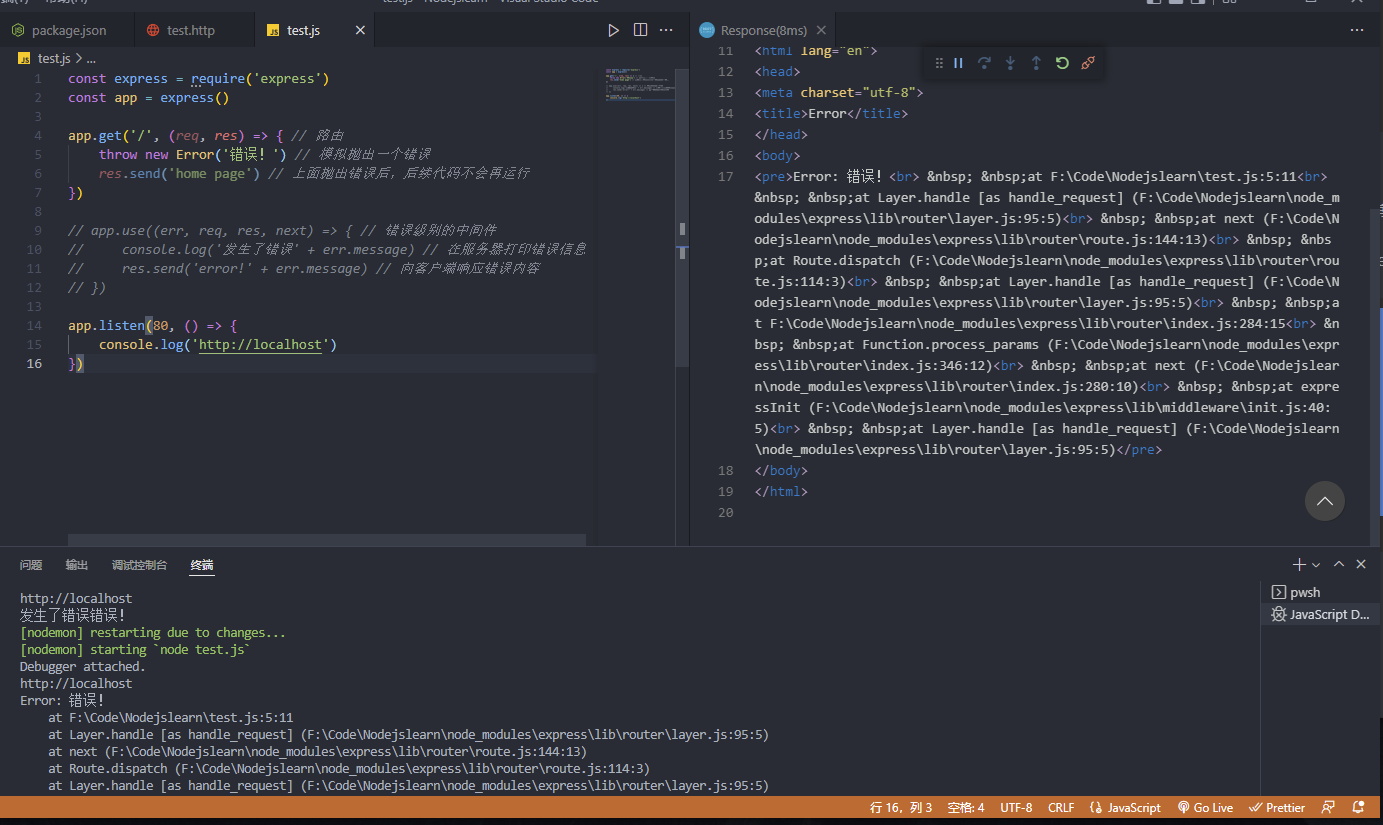Switch to the test.http tab
Image resolution: width=1383 pixels, height=825 pixels.
click(x=195, y=31)
